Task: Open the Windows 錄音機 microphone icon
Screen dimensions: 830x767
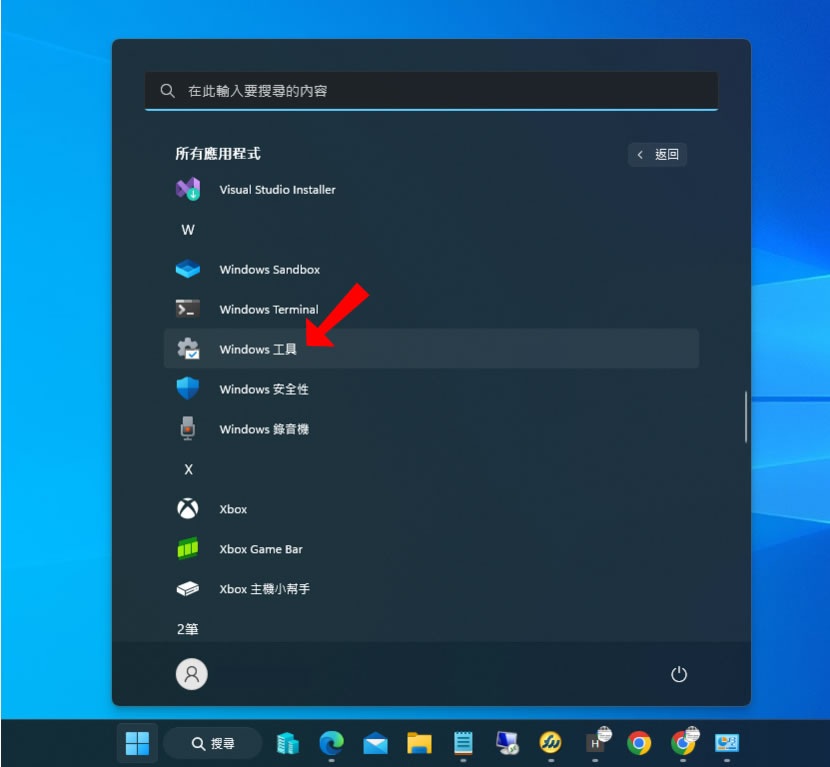Action: [188, 429]
